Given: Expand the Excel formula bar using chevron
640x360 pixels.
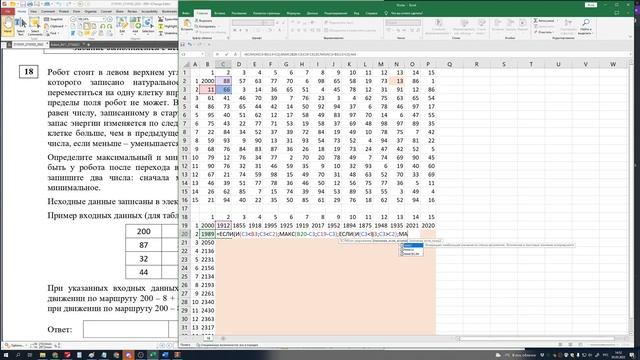Looking at the screenshot, I should point(631,54).
